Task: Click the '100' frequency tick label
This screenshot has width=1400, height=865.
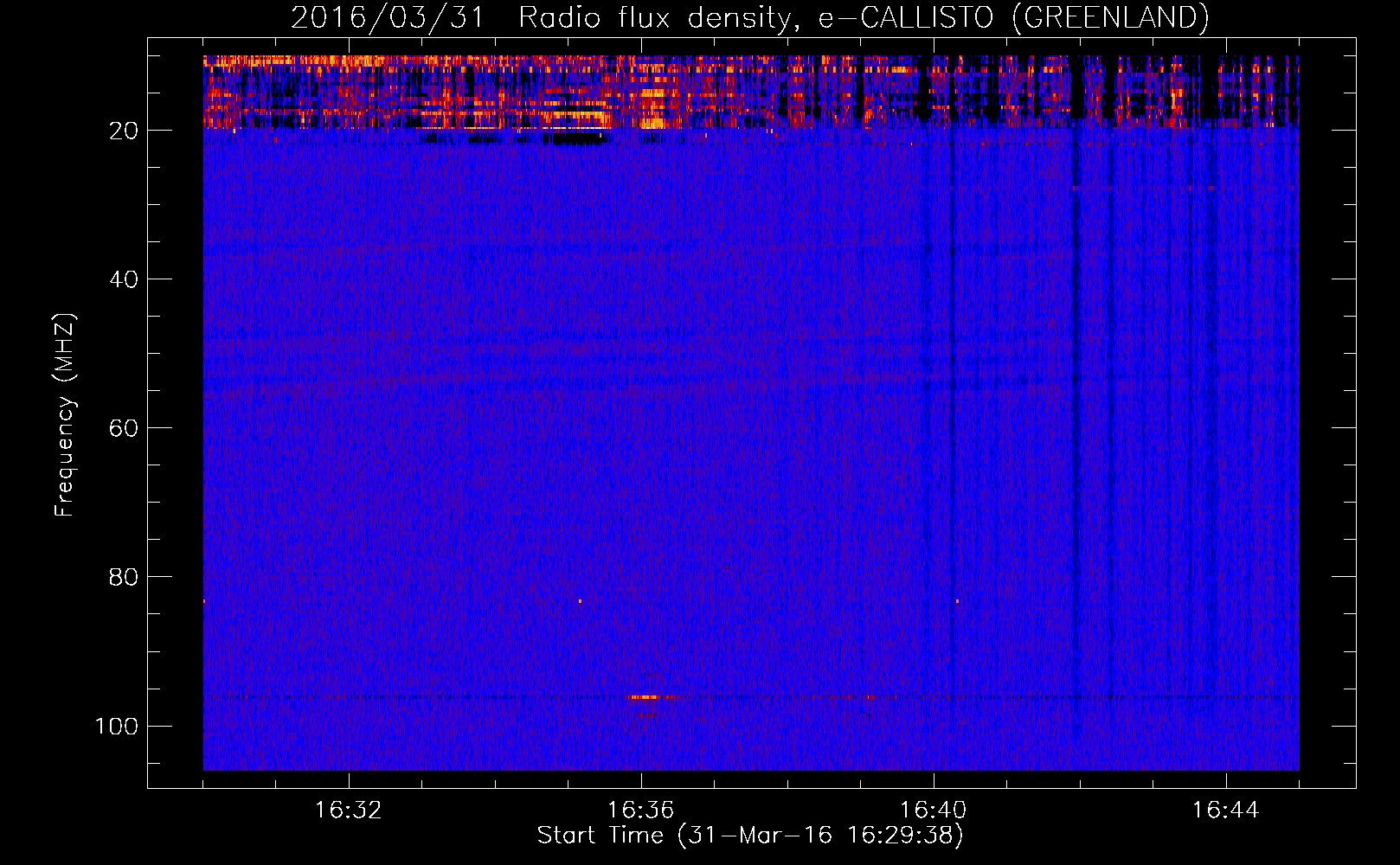Action: [117, 726]
